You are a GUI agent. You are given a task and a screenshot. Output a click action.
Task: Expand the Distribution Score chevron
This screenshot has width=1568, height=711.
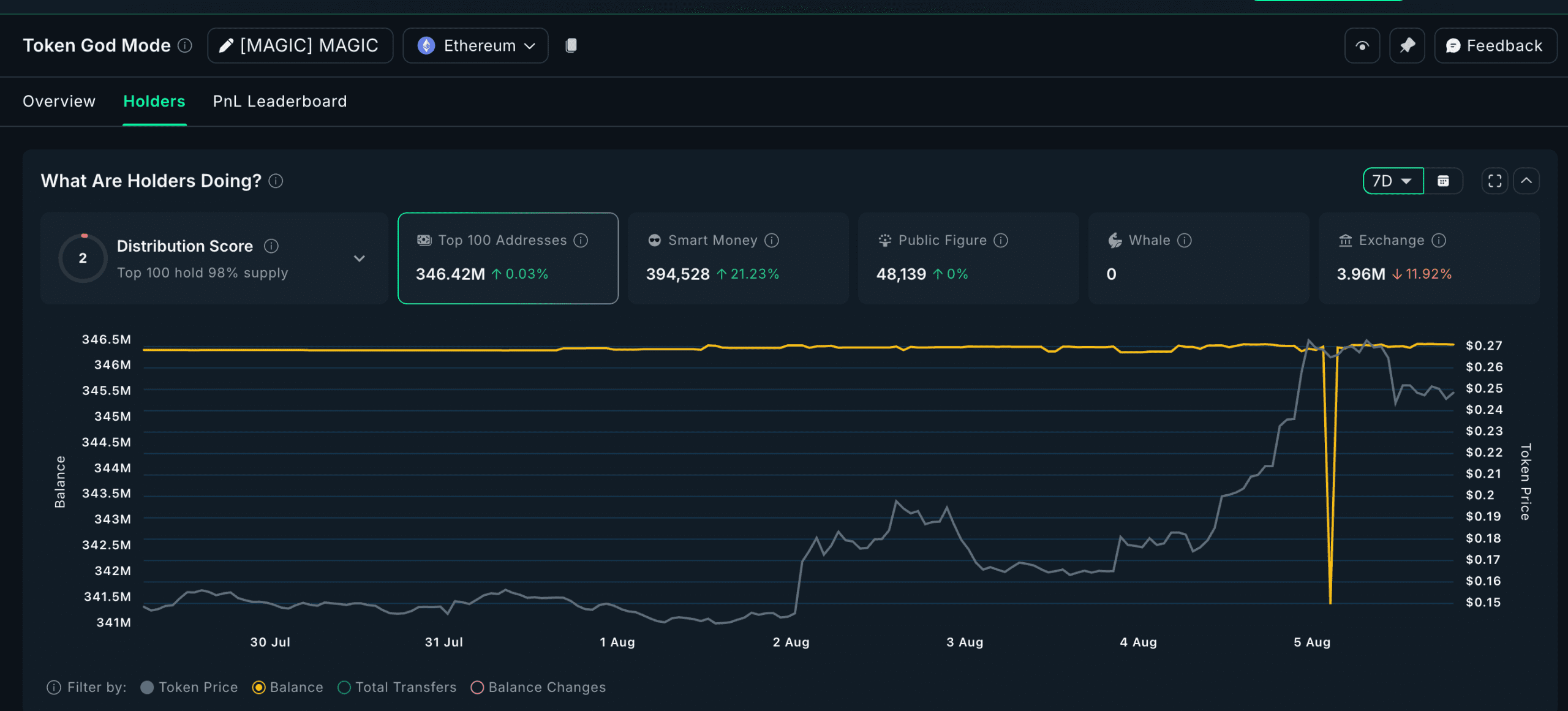[x=360, y=258]
